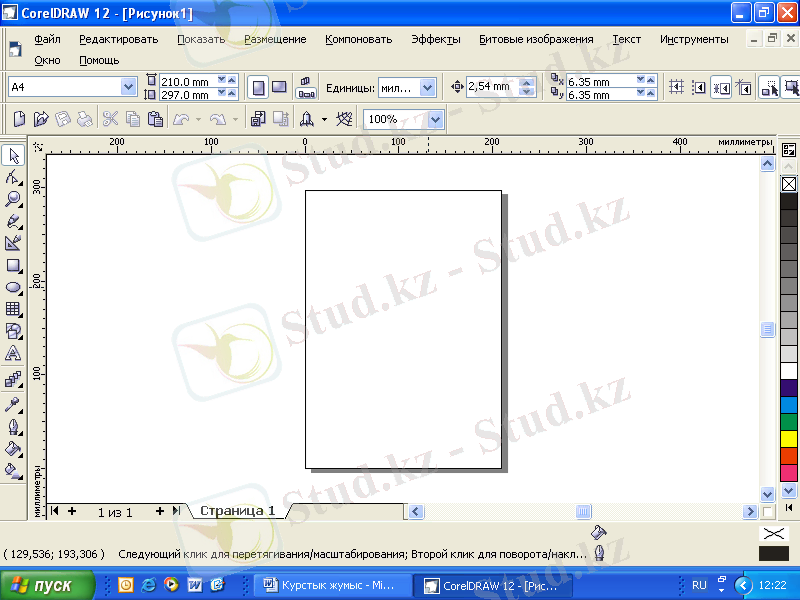Select the Text tool
Image resolution: width=800 pixels, height=600 pixels.
13,353
